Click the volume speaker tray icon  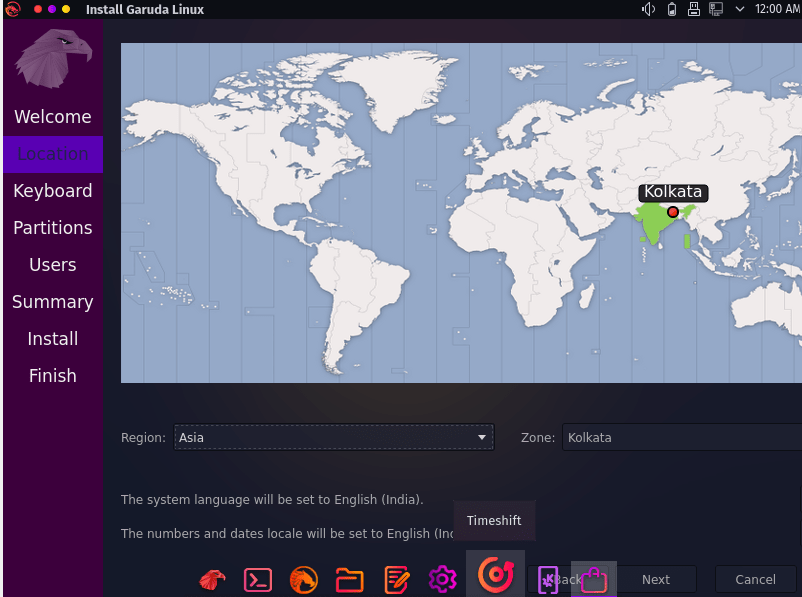coord(649,9)
